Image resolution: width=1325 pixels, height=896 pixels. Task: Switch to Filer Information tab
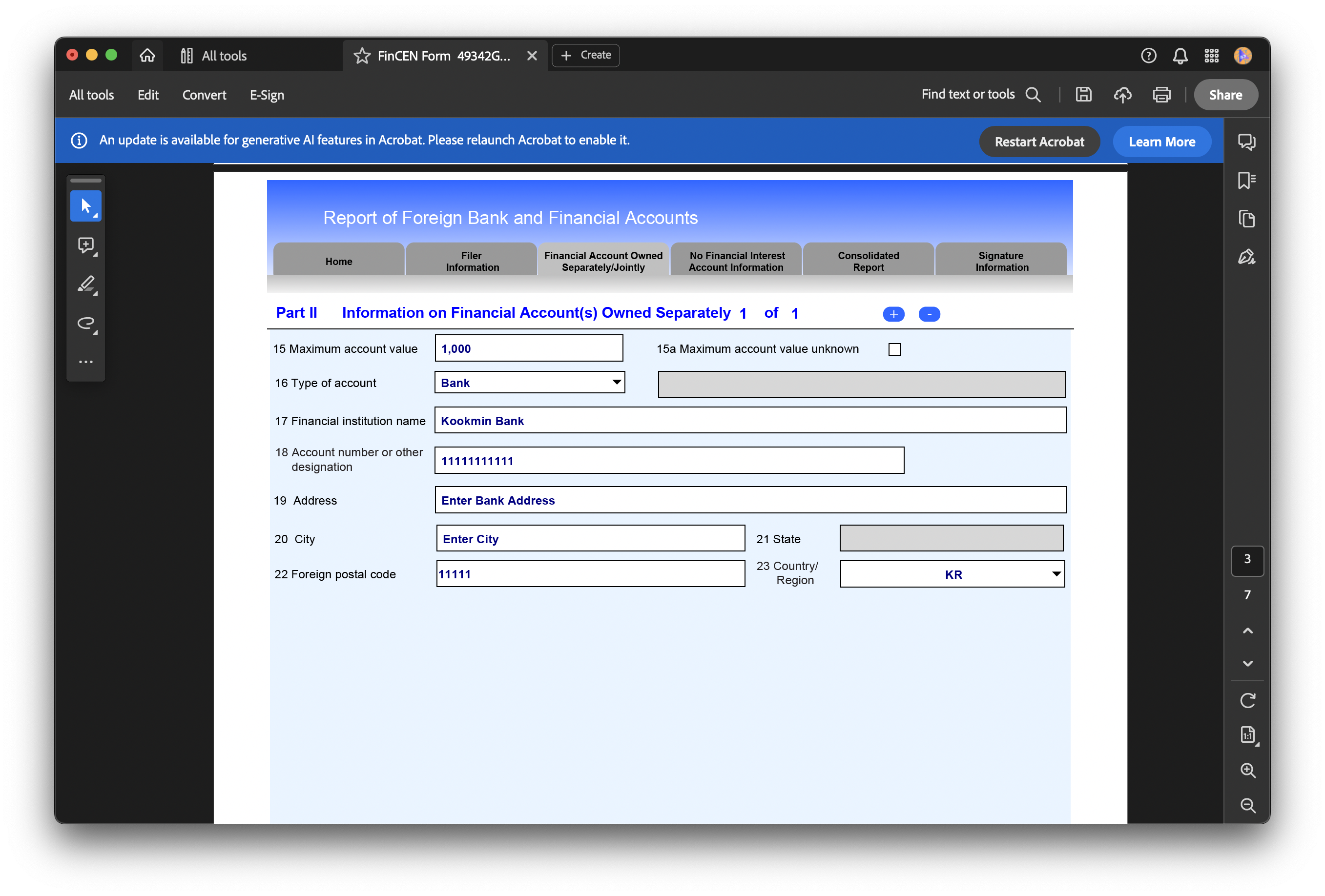point(472,261)
